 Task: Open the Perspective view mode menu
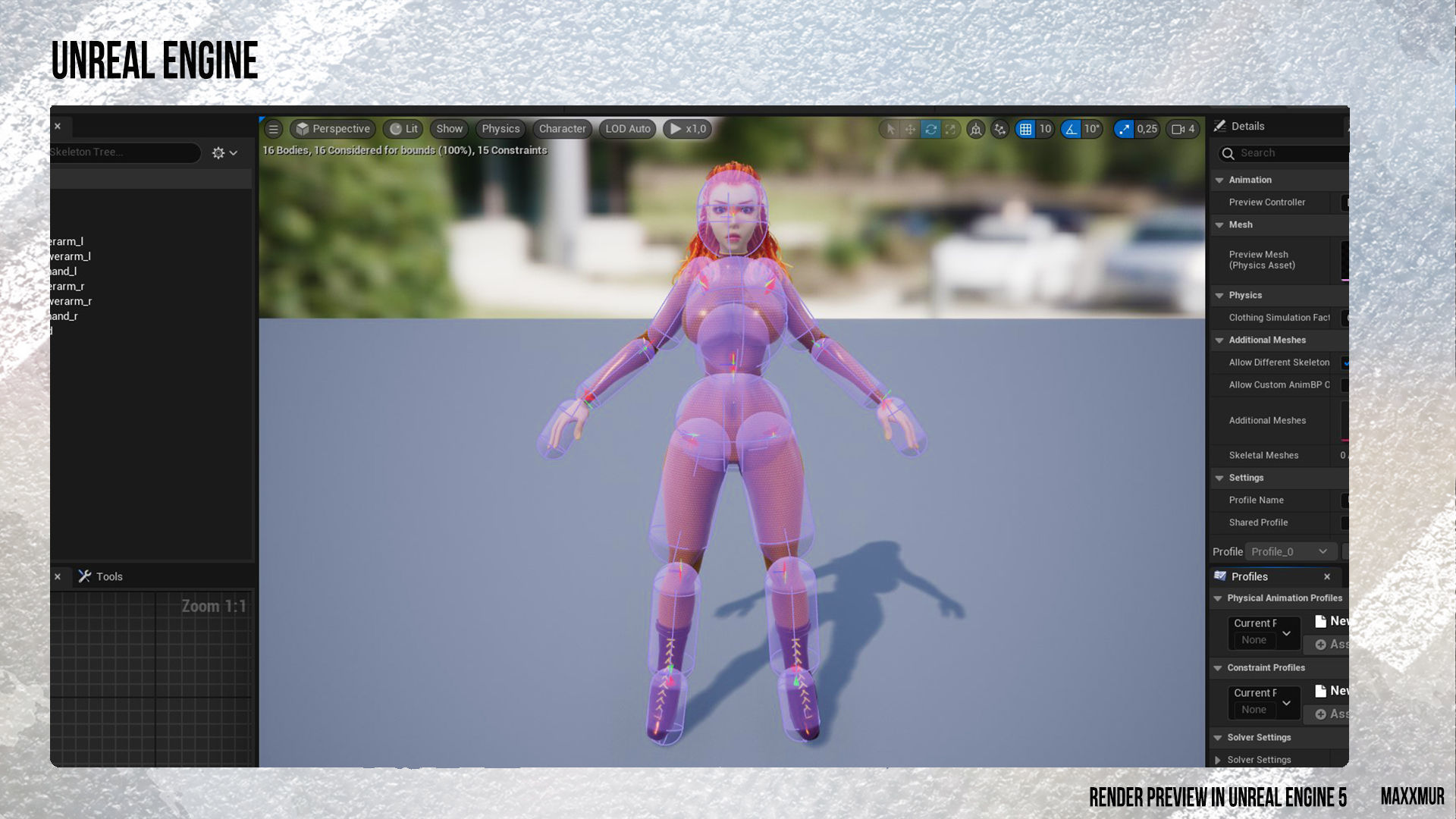tap(333, 129)
